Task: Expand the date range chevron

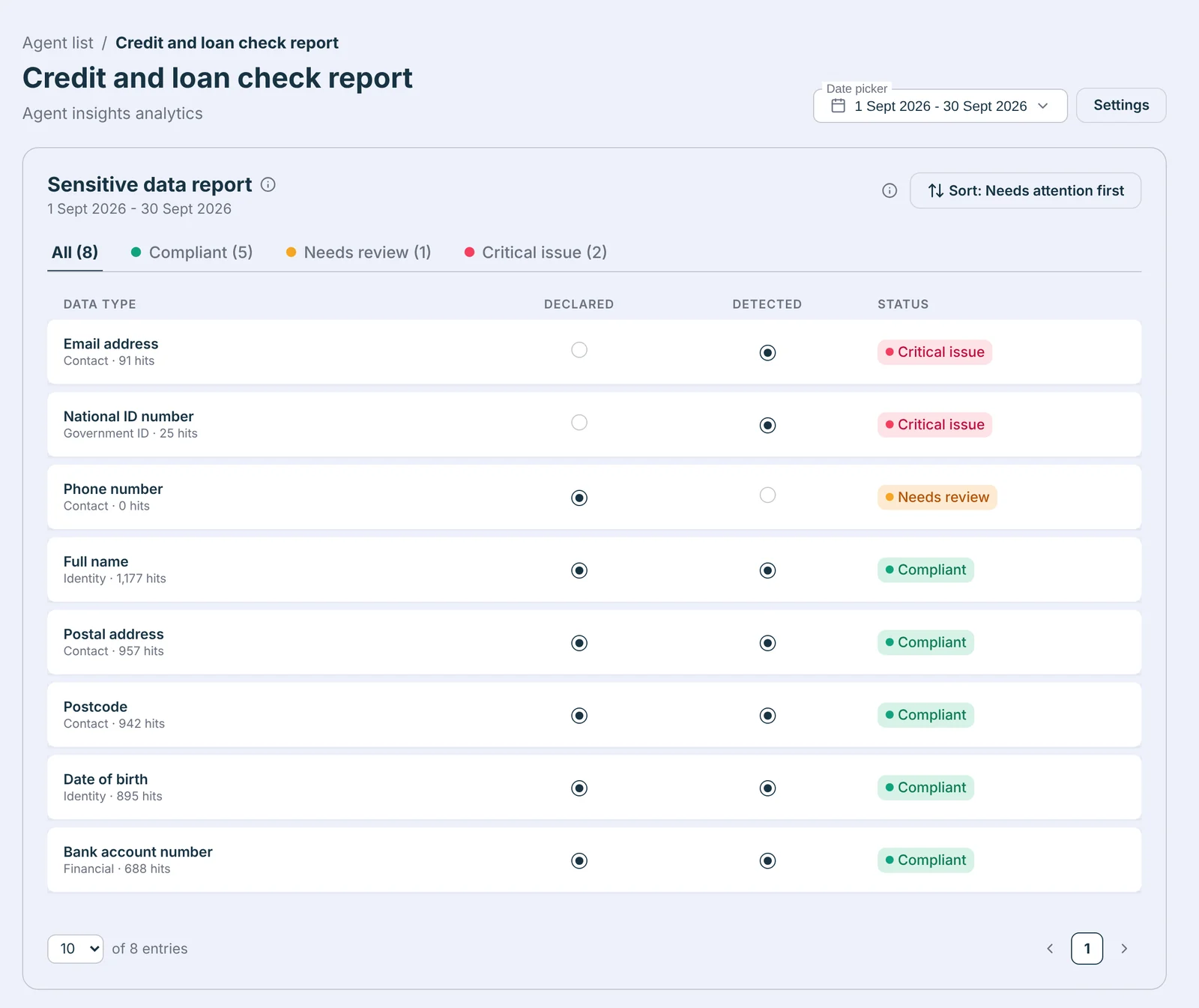Action: 1043,106
